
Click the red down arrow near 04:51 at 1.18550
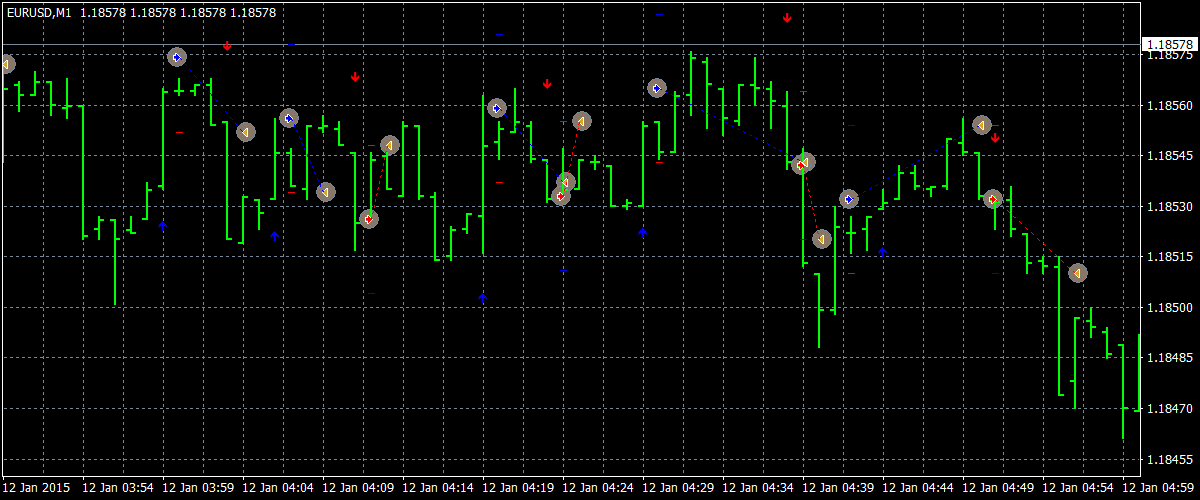point(996,138)
